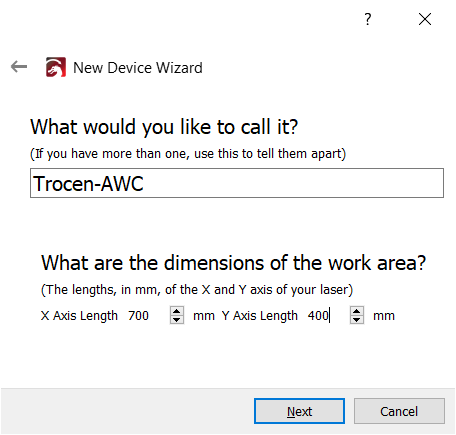456x435 pixels.
Task: Click the 'What would you like to call it?' heading
Action: (164, 127)
